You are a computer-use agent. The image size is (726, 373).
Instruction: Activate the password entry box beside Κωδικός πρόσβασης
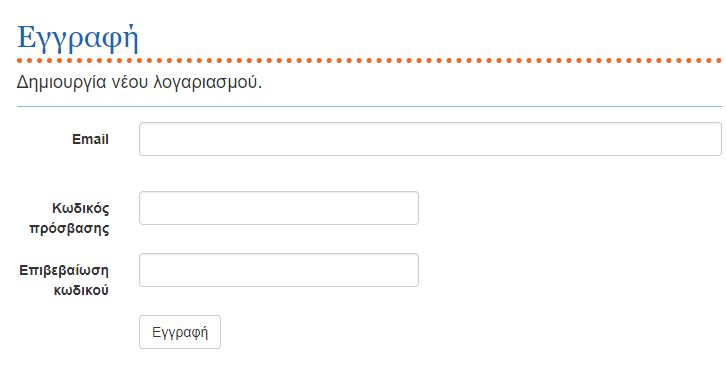click(279, 208)
